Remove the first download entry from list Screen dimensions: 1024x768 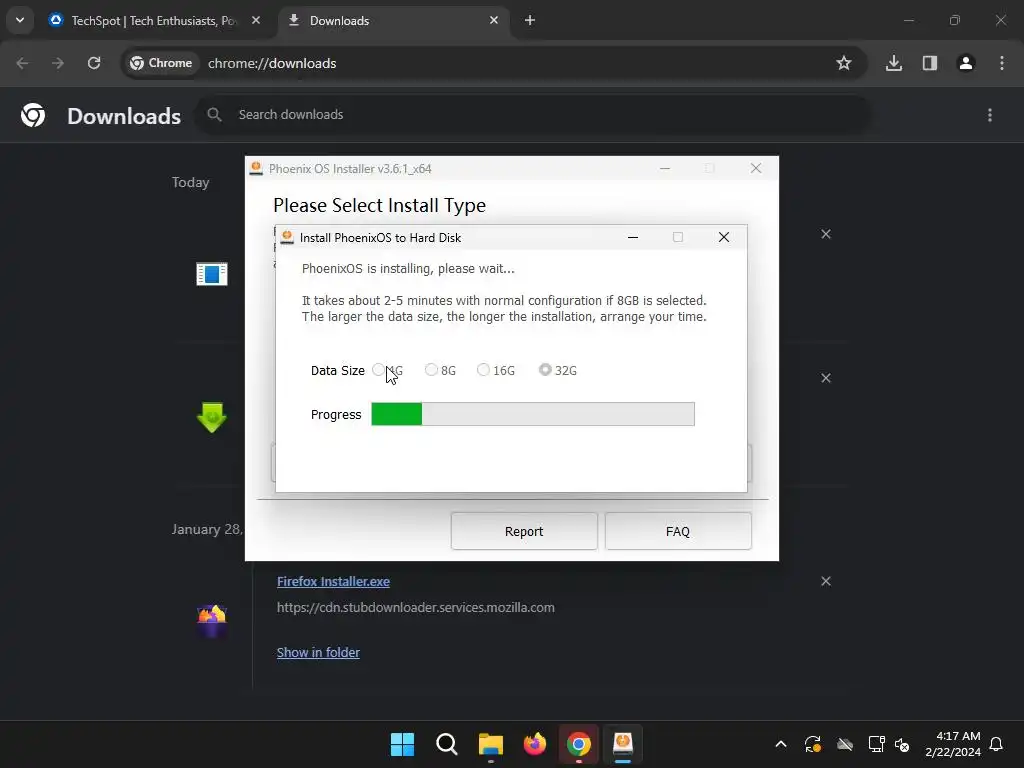point(826,234)
